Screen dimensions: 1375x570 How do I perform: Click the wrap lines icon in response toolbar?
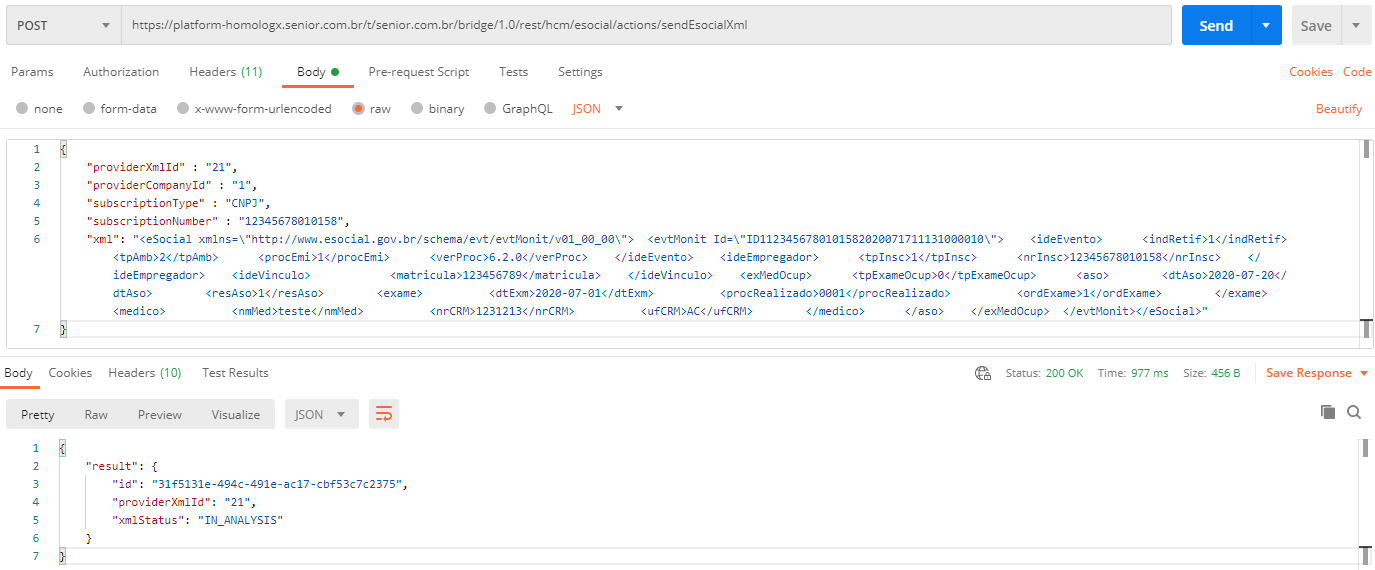[x=383, y=414]
